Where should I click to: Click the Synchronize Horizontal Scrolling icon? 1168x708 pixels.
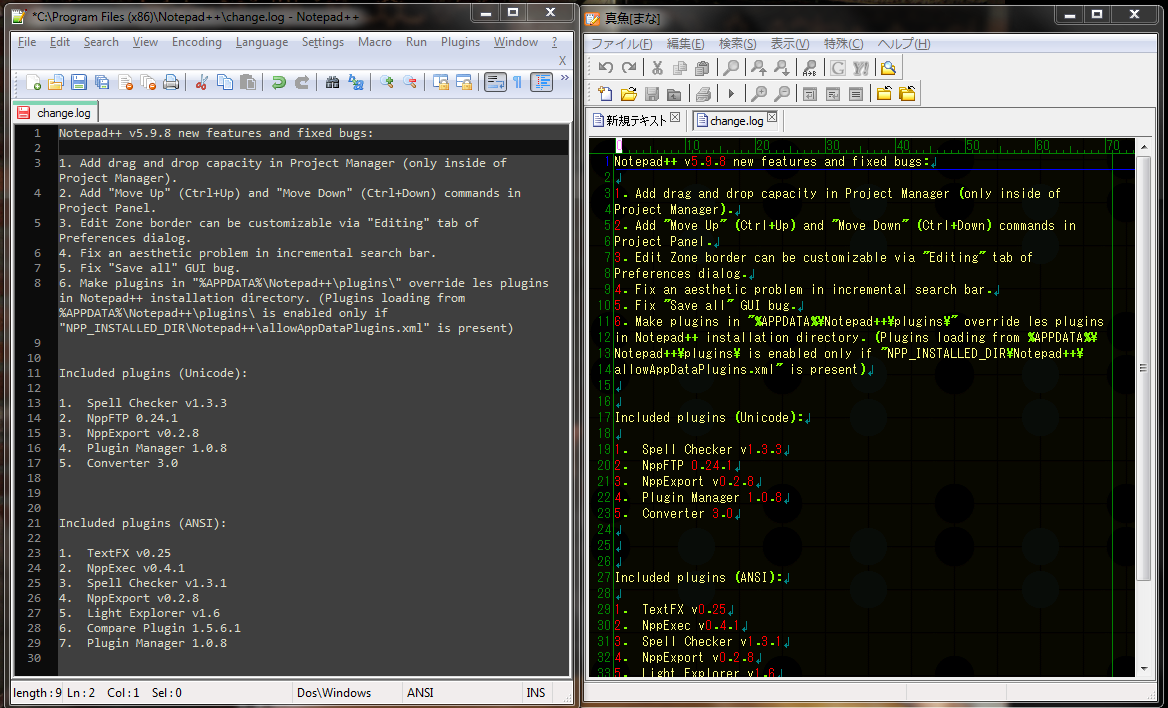click(x=463, y=82)
